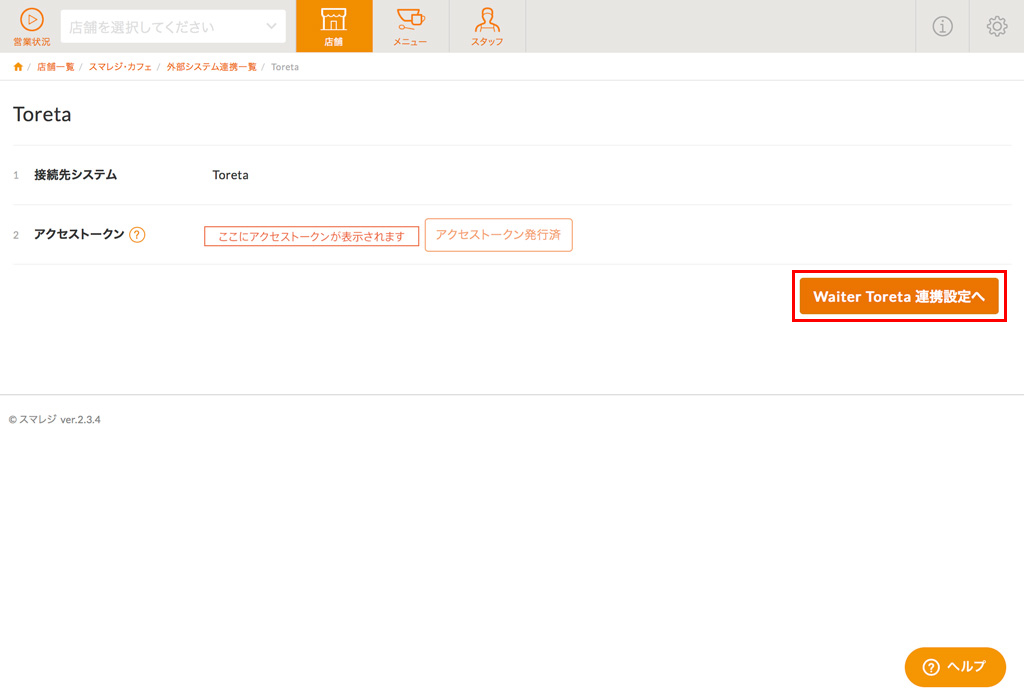Click the 接続先システム label
The width and height of the screenshot is (1024, 691).
tap(76, 174)
